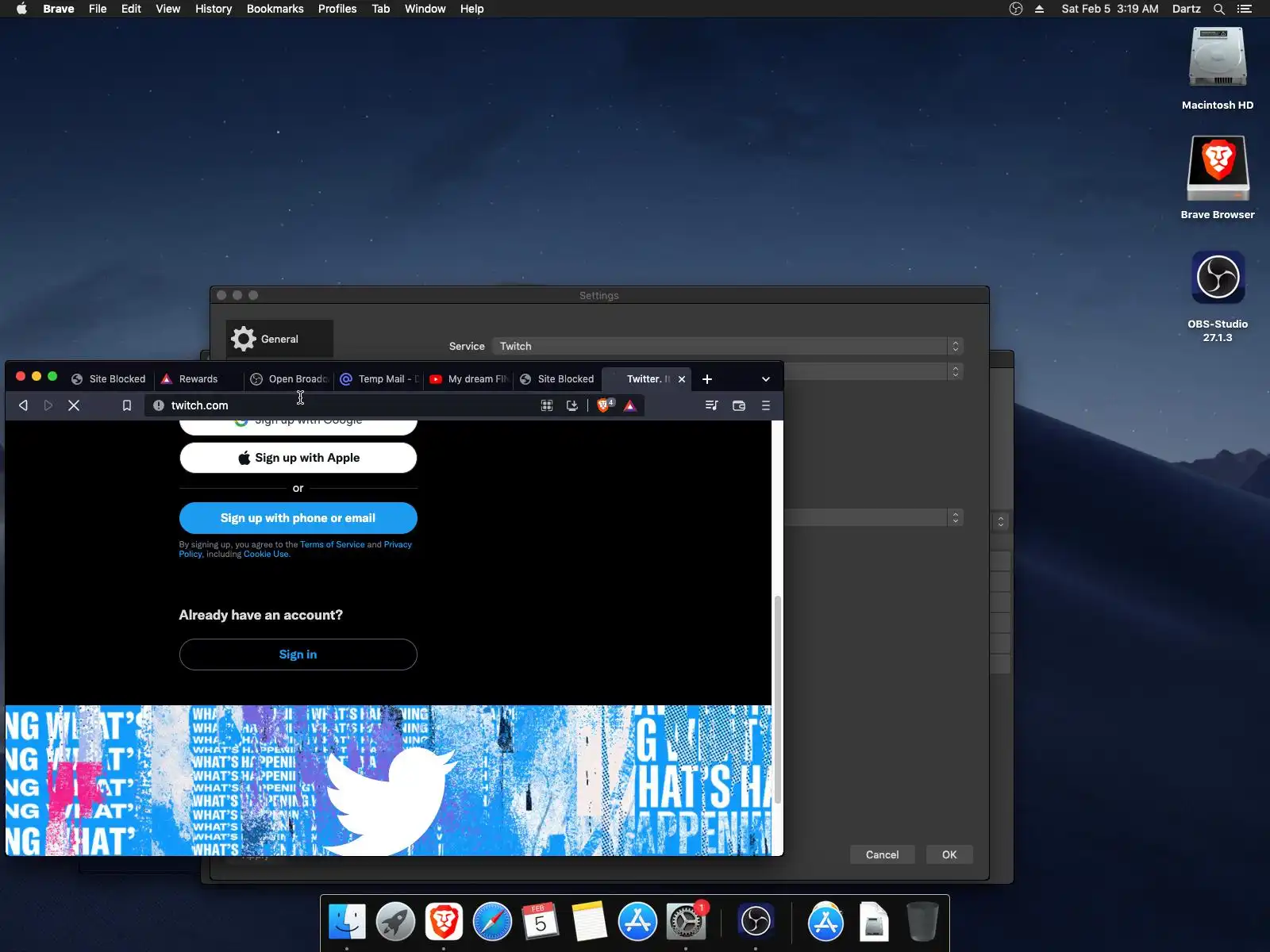This screenshot has width=1270, height=952.
Task: Open Brave Rewards triangle icon in address bar
Action: click(x=629, y=405)
